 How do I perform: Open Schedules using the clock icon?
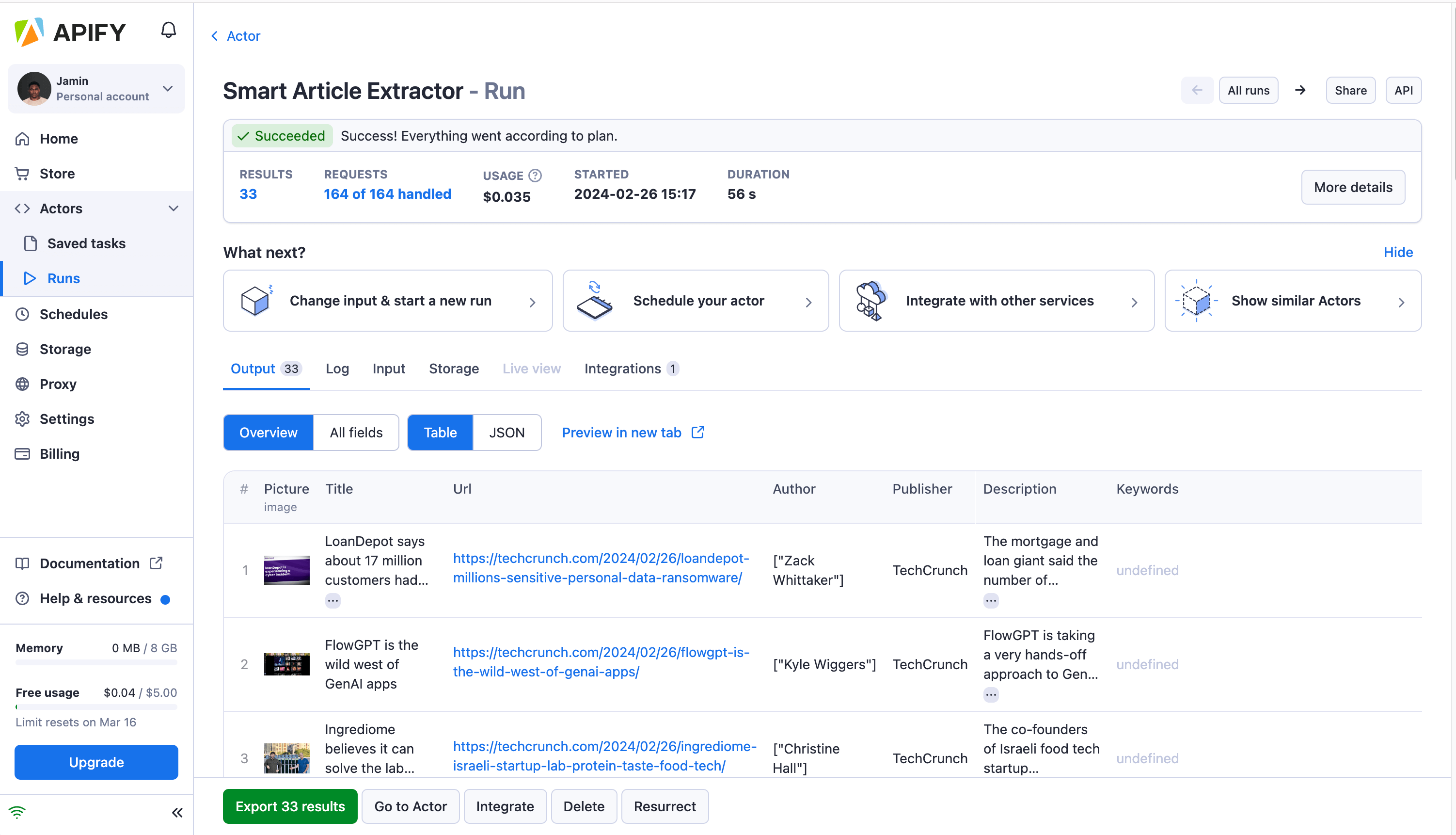[x=22, y=314]
